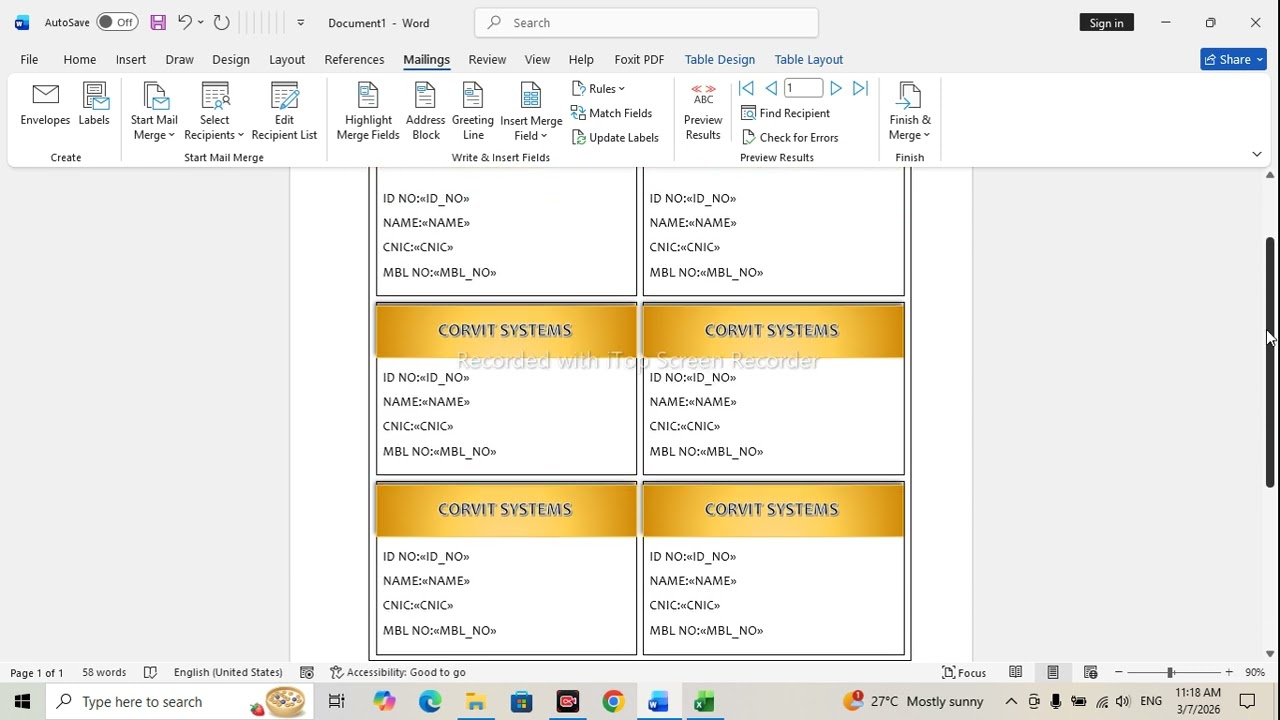Click the 58 words count

coord(104,672)
